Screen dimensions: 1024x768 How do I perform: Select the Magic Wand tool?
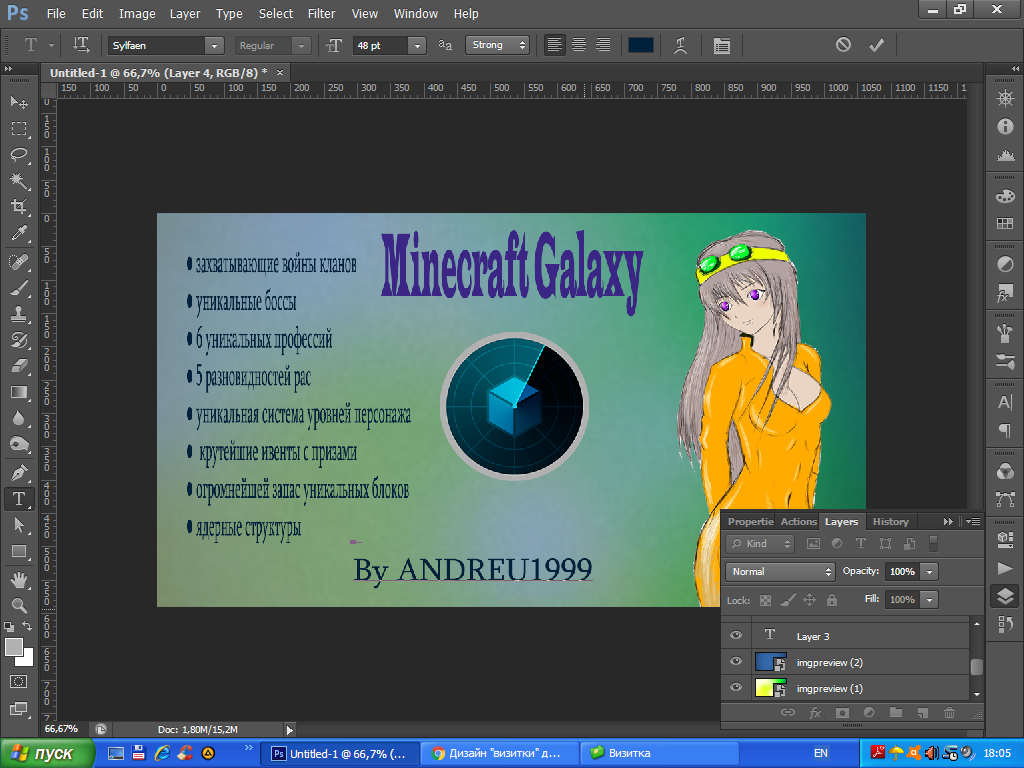[19, 181]
